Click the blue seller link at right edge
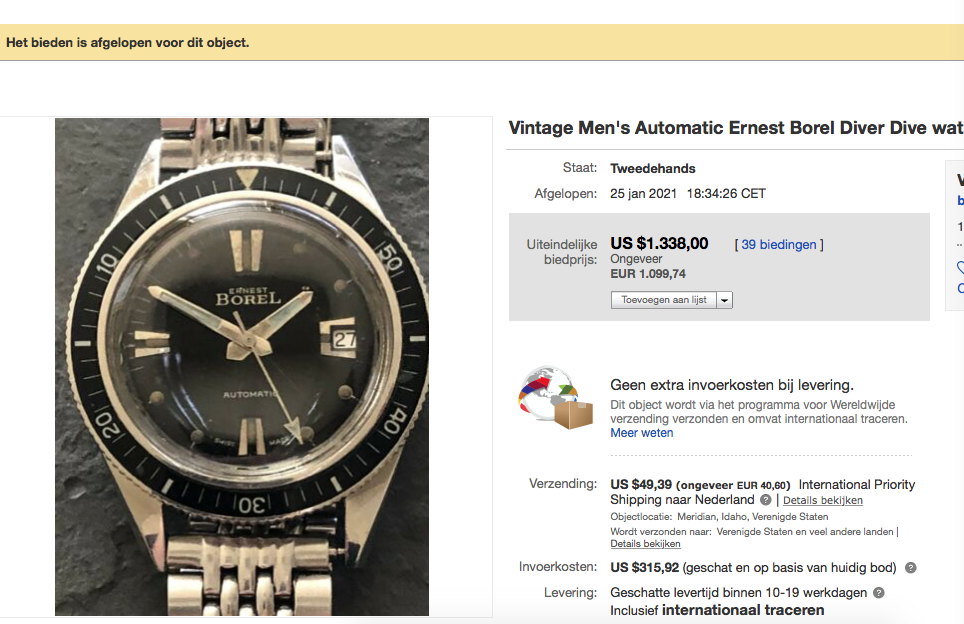Viewport: 964px width, 624px height. 960,200
